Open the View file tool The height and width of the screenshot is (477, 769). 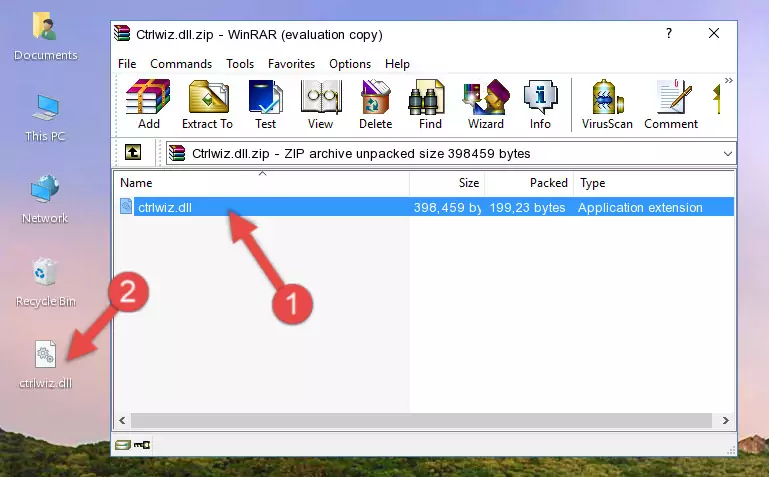[x=321, y=104]
